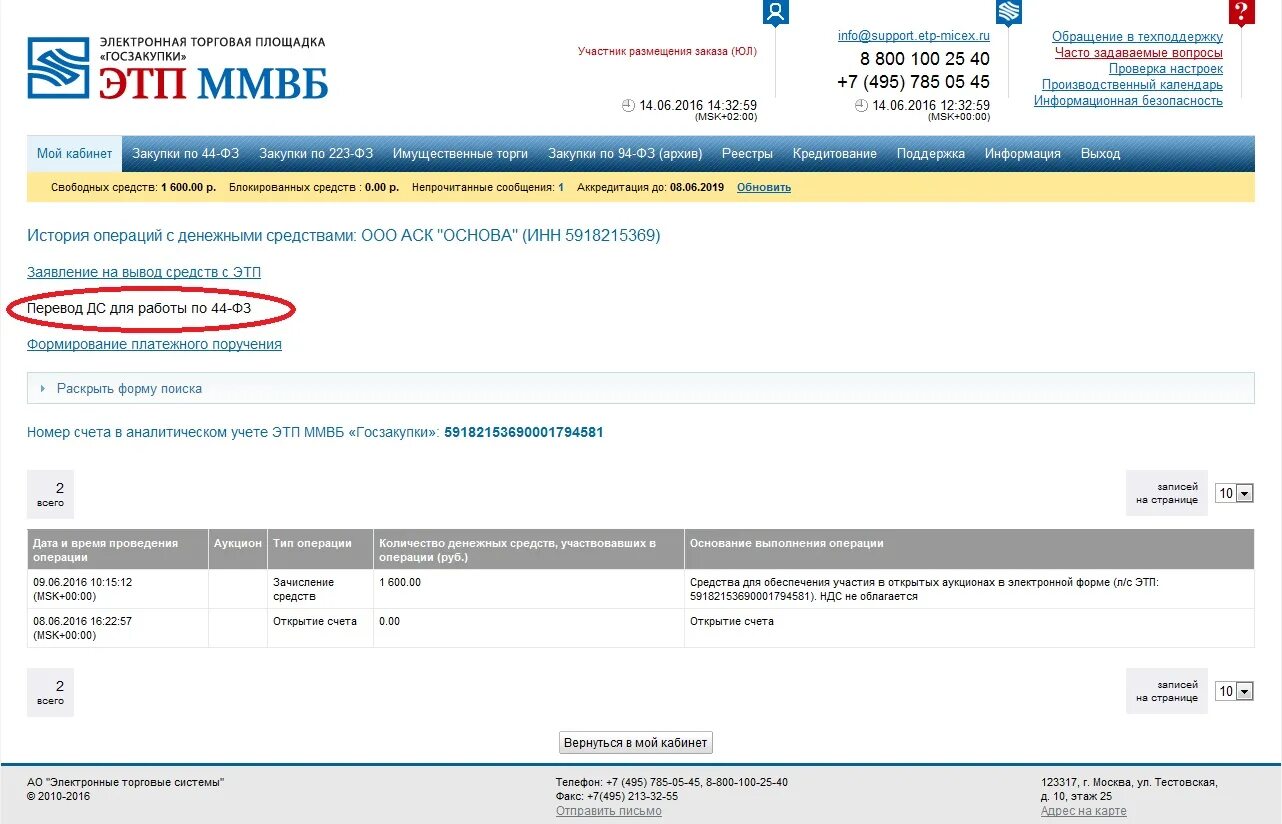Click the 0.00 amount cell
This screenshot has width=1282, height=824.
click(x=529, y=628)
